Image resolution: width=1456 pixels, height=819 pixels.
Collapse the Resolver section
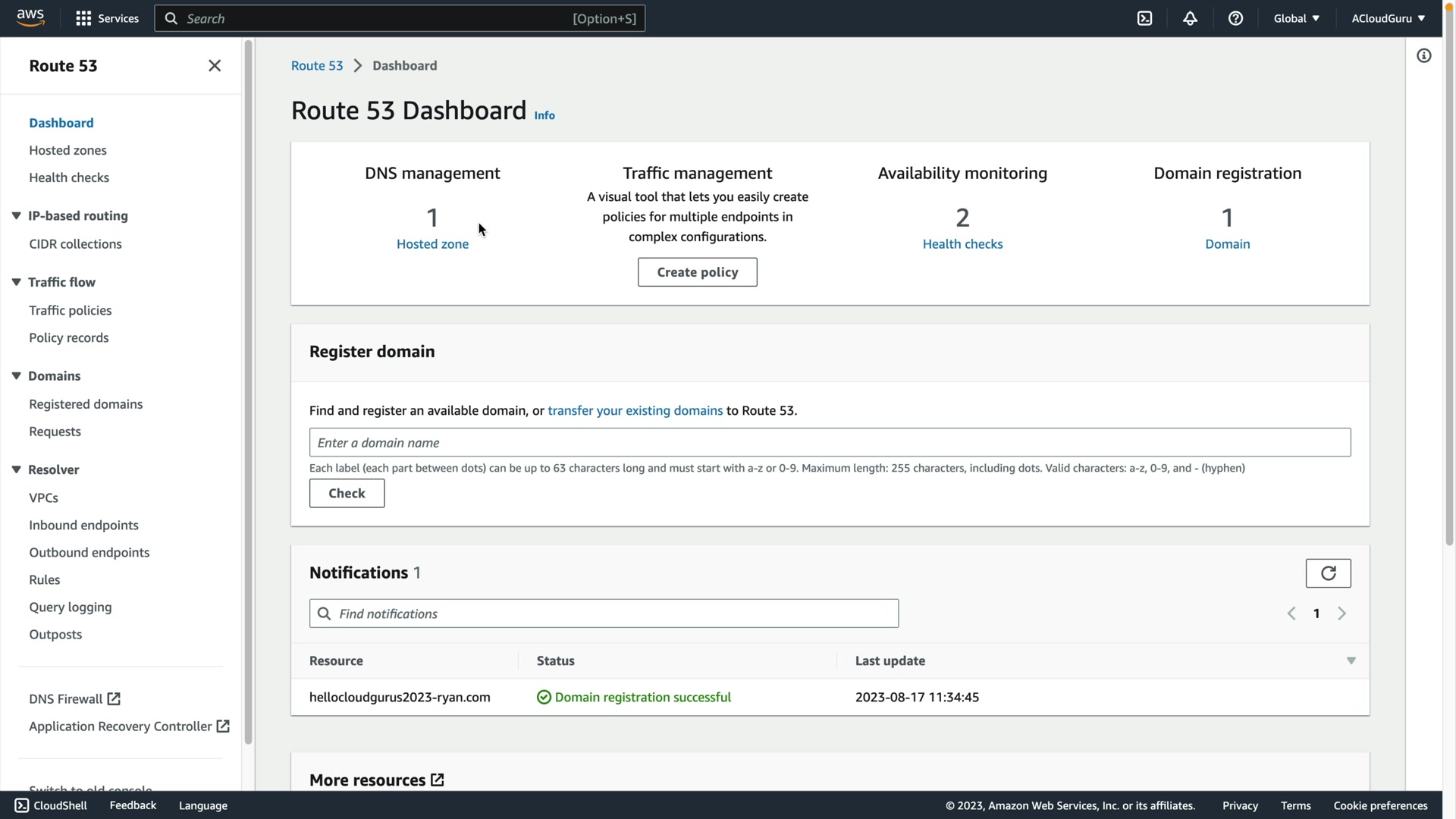[16, 469]
